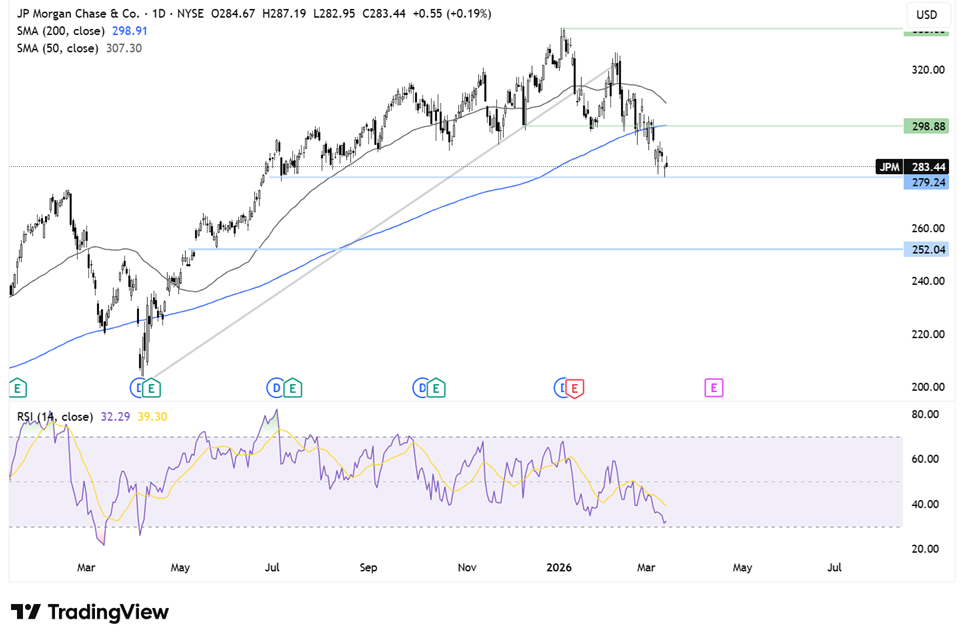The height and width of the screenshot is (642, 965).
Task: Click the blue 279.24 price level label
Action: pyautogui.click(x=926, y=182)
